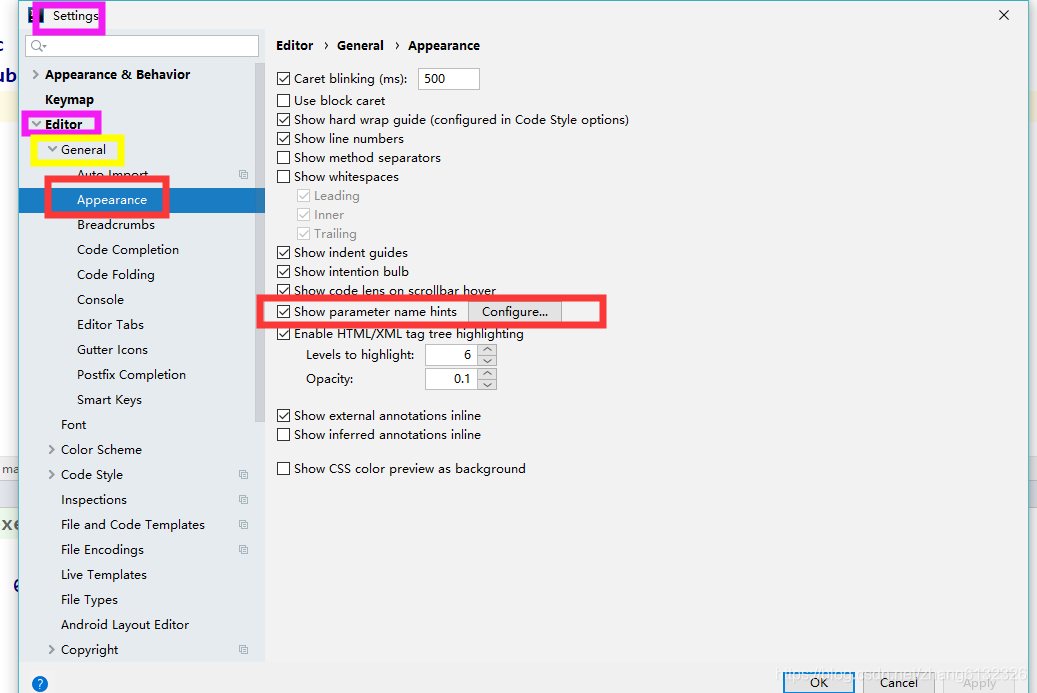Click the General breadcrumb in header
1037x693 pixels.
coord(360,46)
